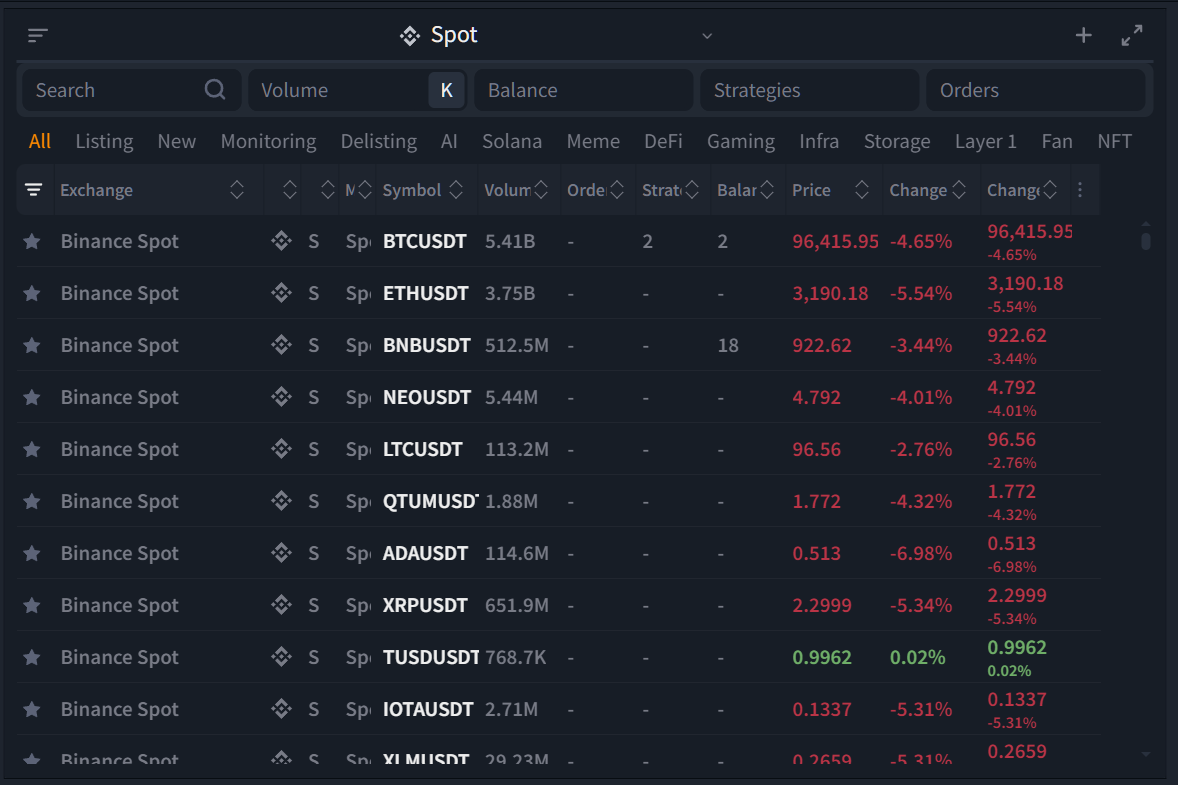This screenshot has width=1178, height=785.
Task: Click the Binance logo icon in XRPUSDT row
Action: 282,604
